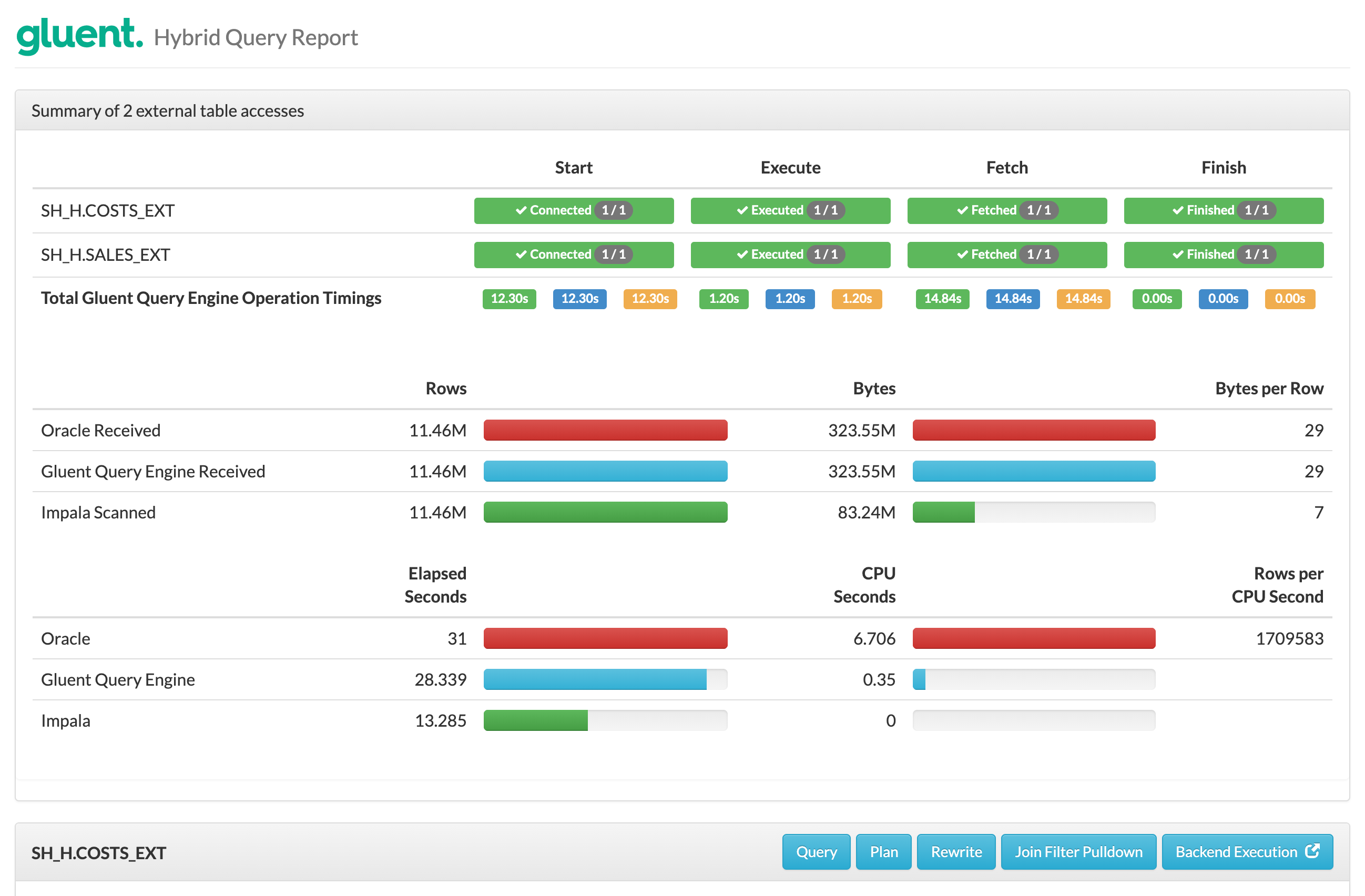Viewport: 1365px width, 896px height.
Task: Click the Oracle Received bytes red bar
Action: click(1034, 430)
